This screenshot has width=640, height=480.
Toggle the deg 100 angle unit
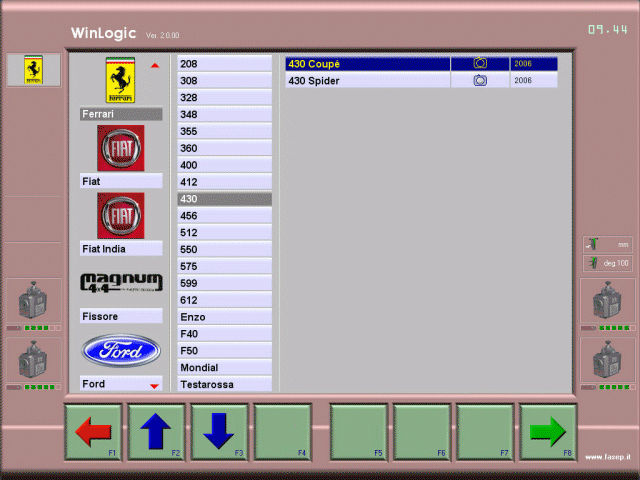[608, 263]
